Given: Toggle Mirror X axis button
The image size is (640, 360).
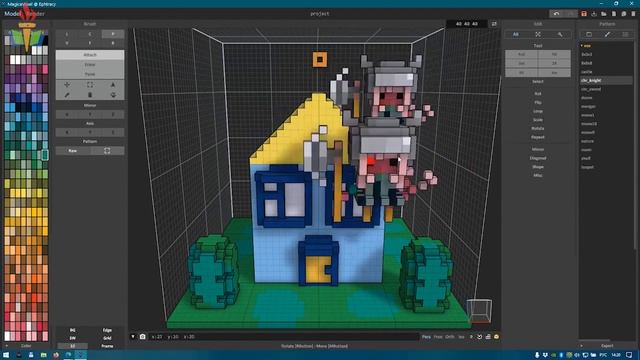Looking at the screenshot, I should (67, 115).
